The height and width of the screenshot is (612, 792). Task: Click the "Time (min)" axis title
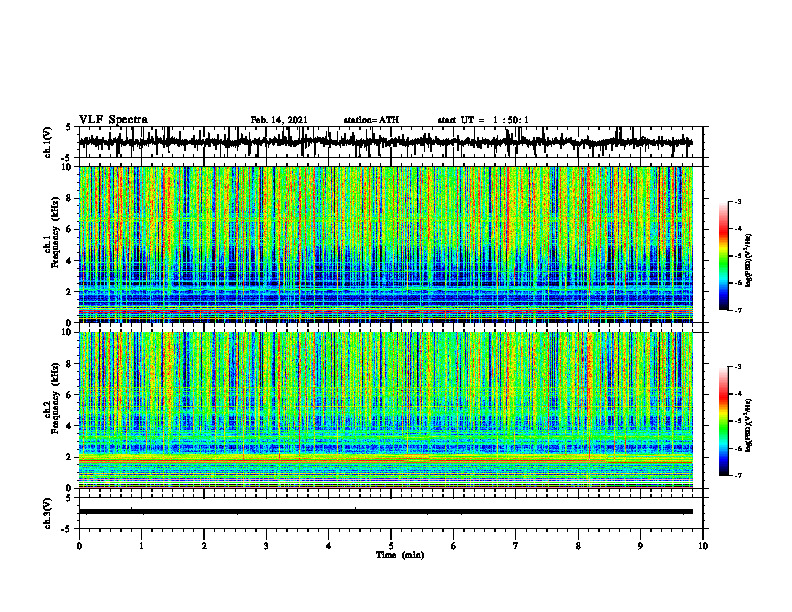[x=400, y=555]
